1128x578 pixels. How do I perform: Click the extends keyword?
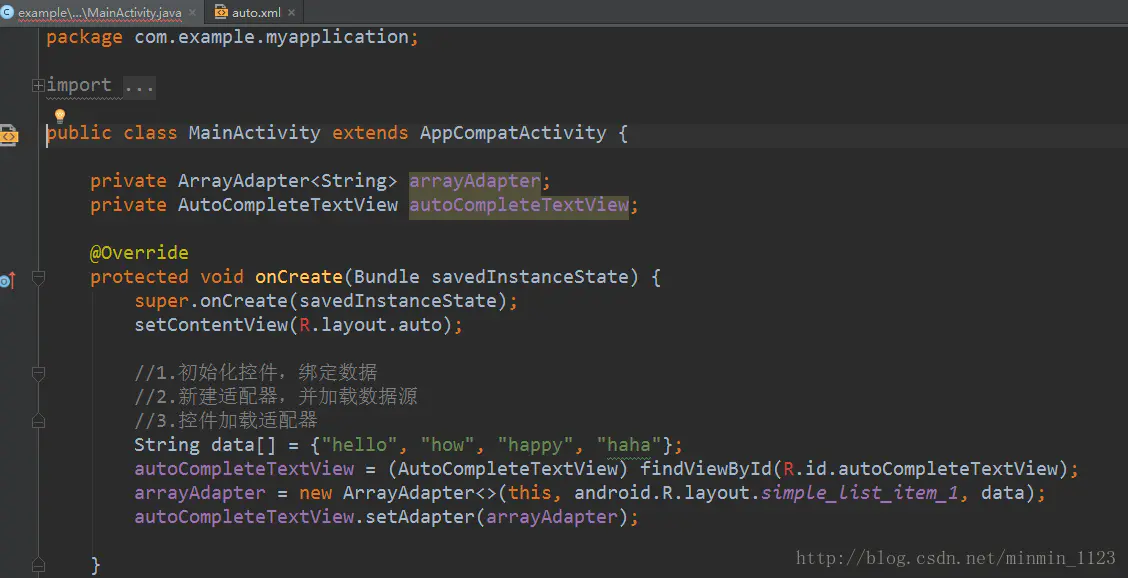370,133
